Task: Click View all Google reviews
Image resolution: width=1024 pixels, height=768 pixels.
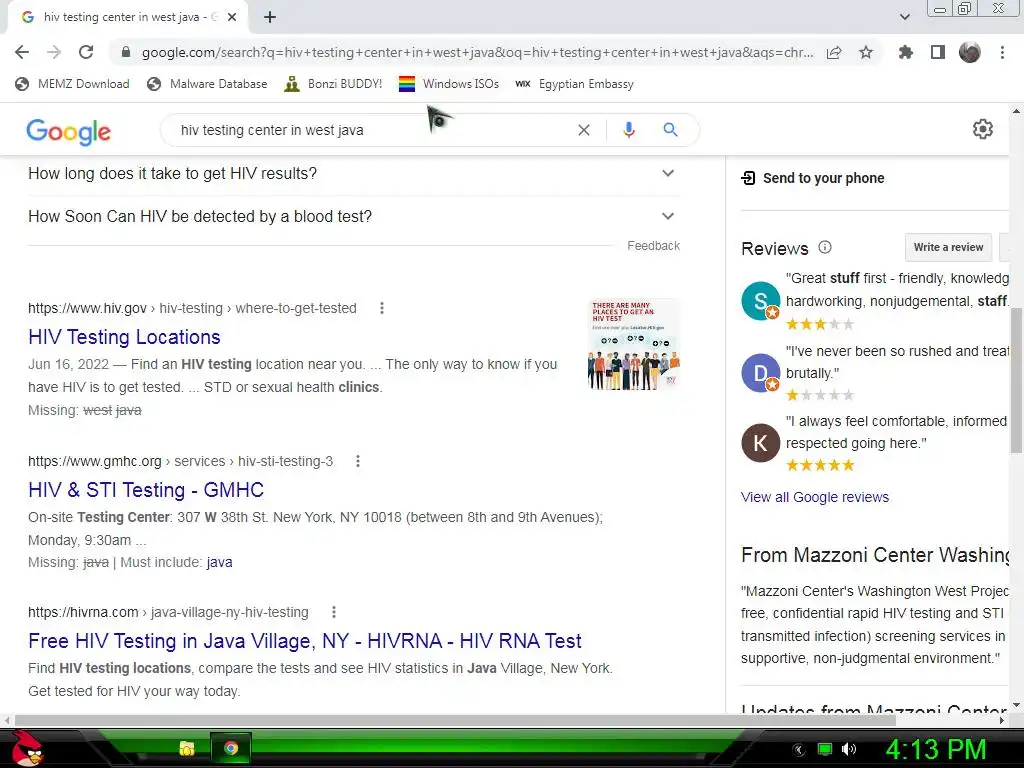Action: (x=814, y=498)
